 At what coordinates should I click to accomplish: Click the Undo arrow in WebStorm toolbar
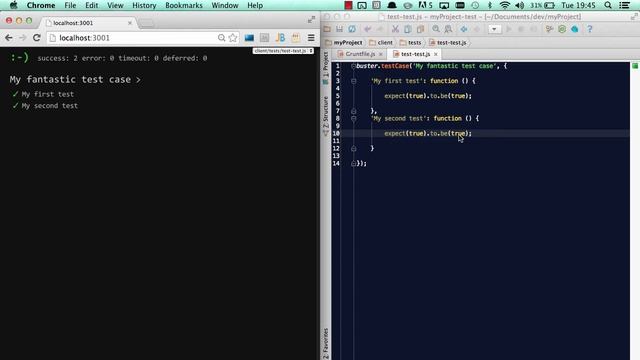point(367,29)
